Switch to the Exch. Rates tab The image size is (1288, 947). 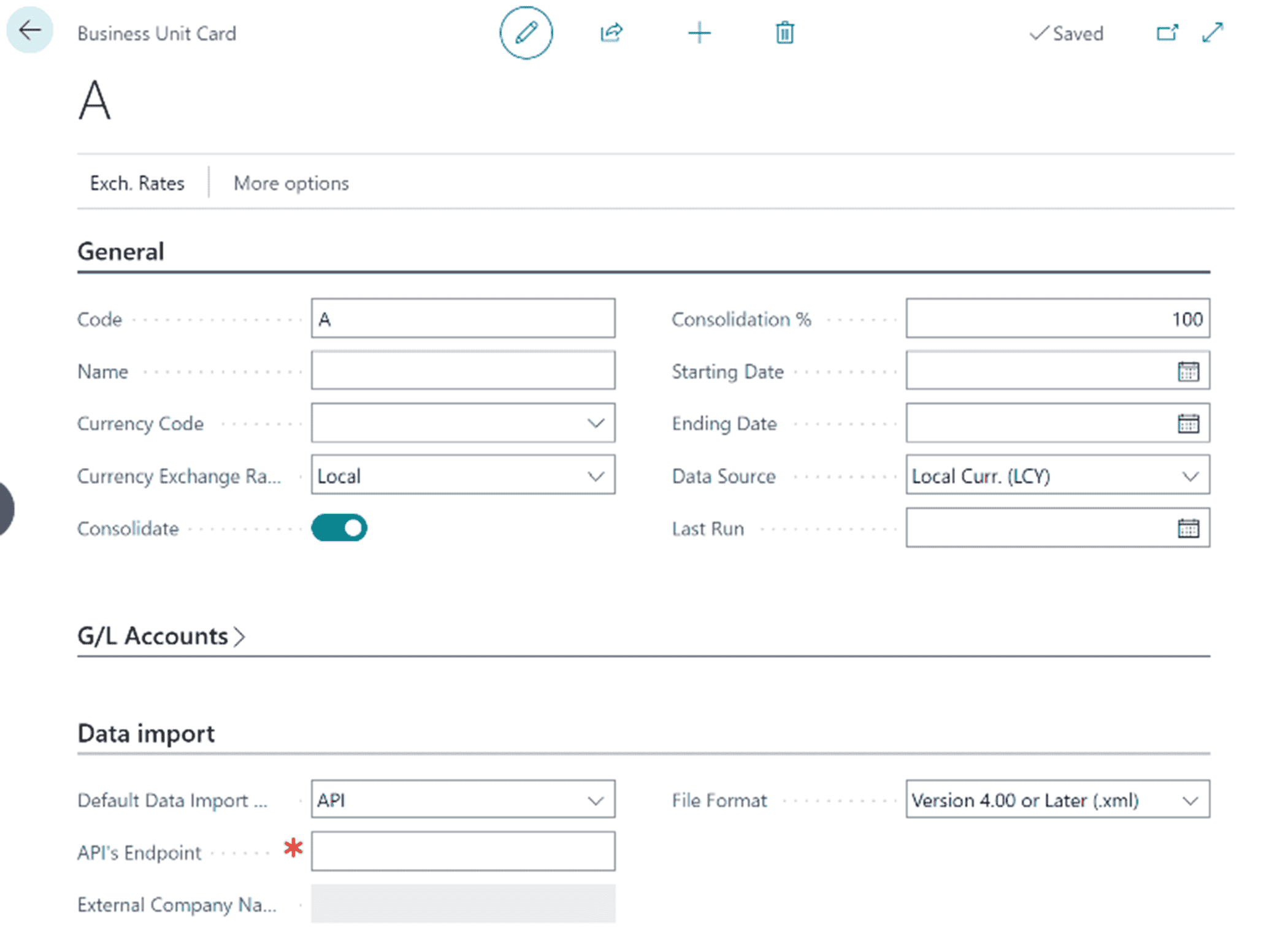pos(137,183)
